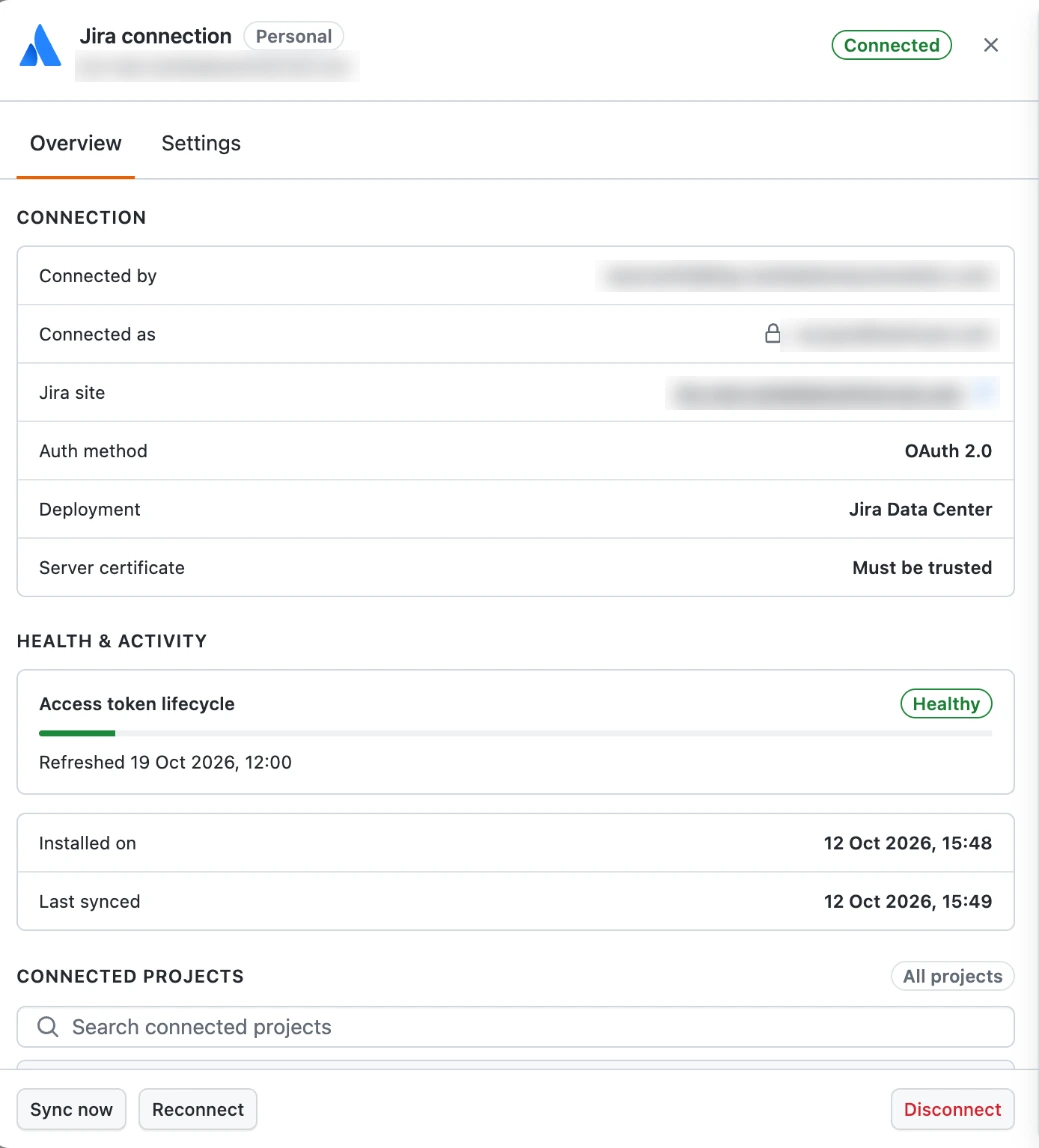Click the Jira Data Center deployment value

click(920, 510)
